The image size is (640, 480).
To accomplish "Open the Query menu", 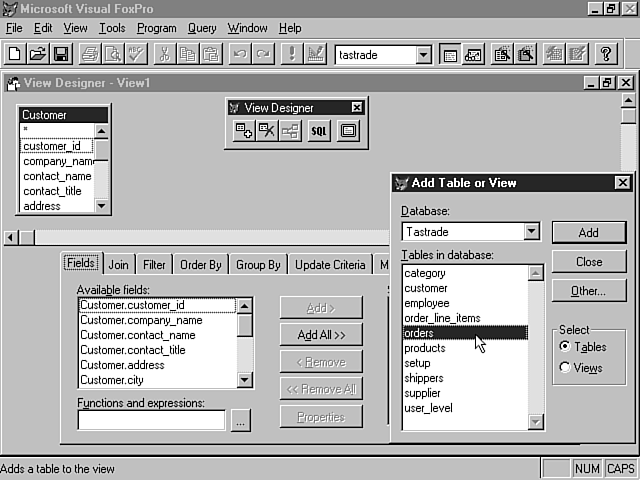I will coord(202,28).
